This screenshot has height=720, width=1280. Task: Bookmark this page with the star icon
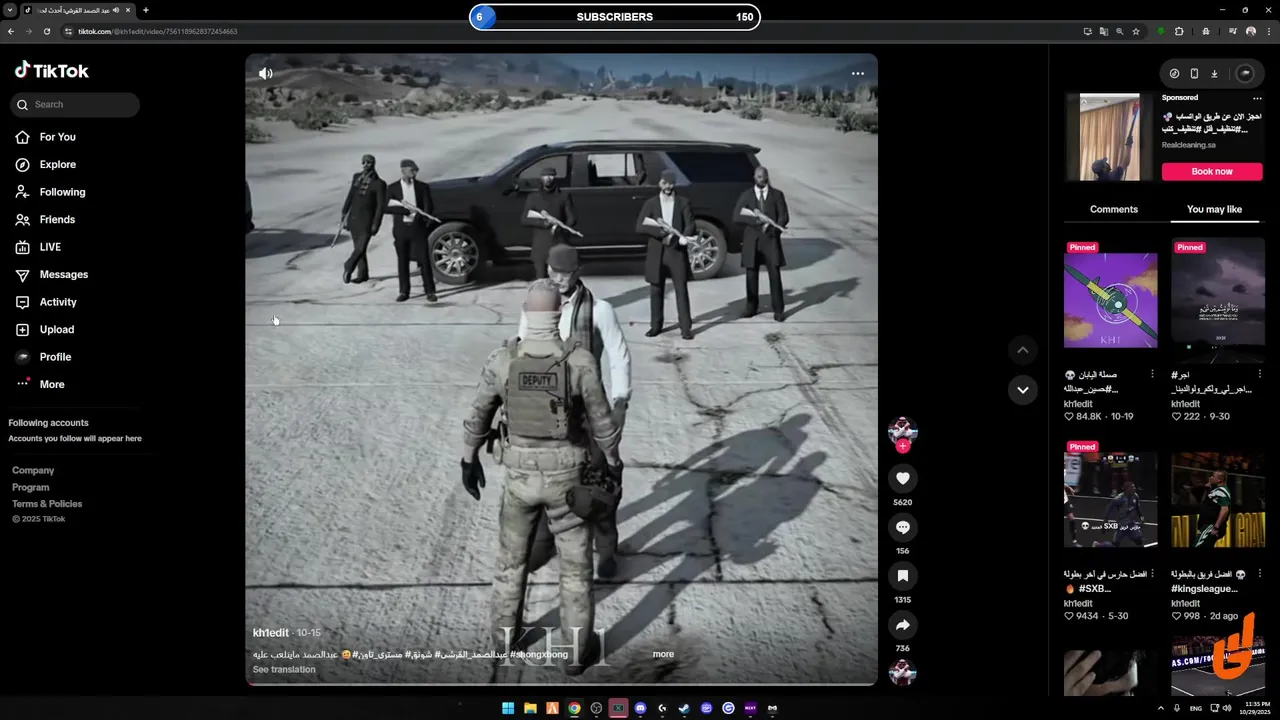click(x=1136, y=31)
